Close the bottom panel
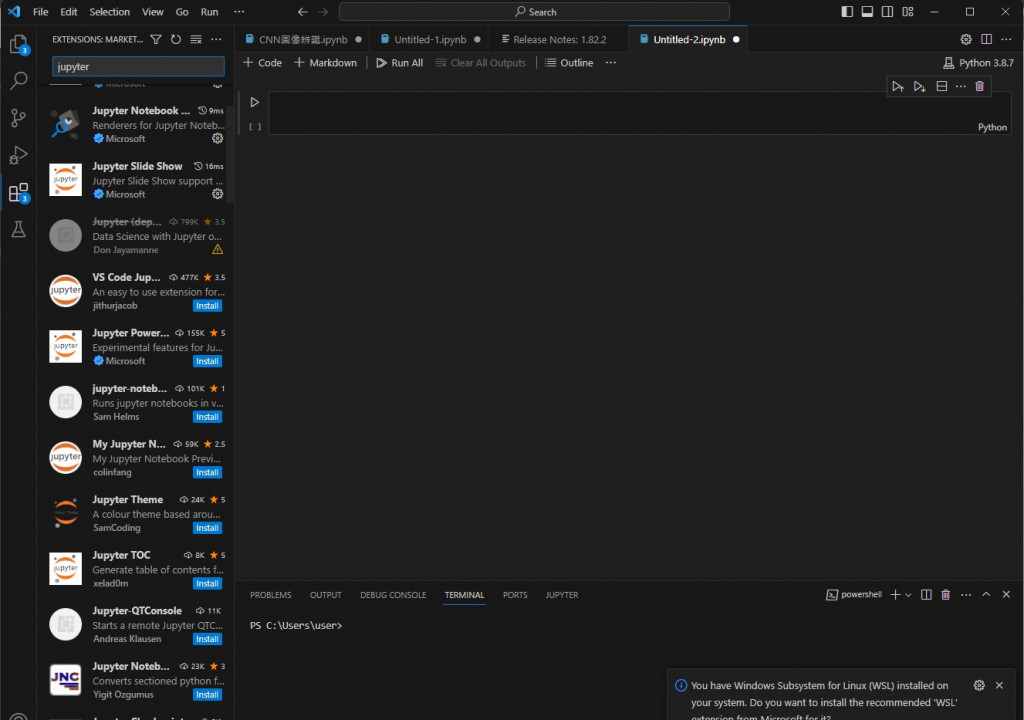 [x=1006, y=595]
